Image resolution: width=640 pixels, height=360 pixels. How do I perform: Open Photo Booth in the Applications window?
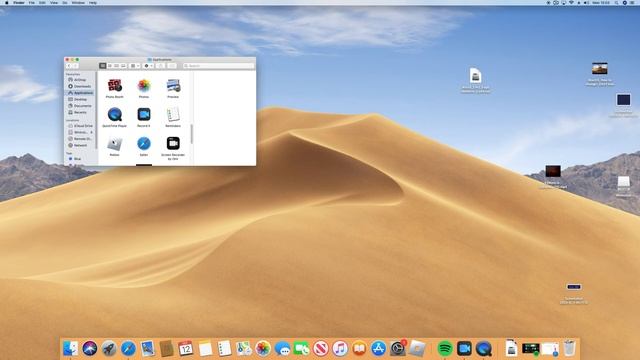click(x=115, y=86)
